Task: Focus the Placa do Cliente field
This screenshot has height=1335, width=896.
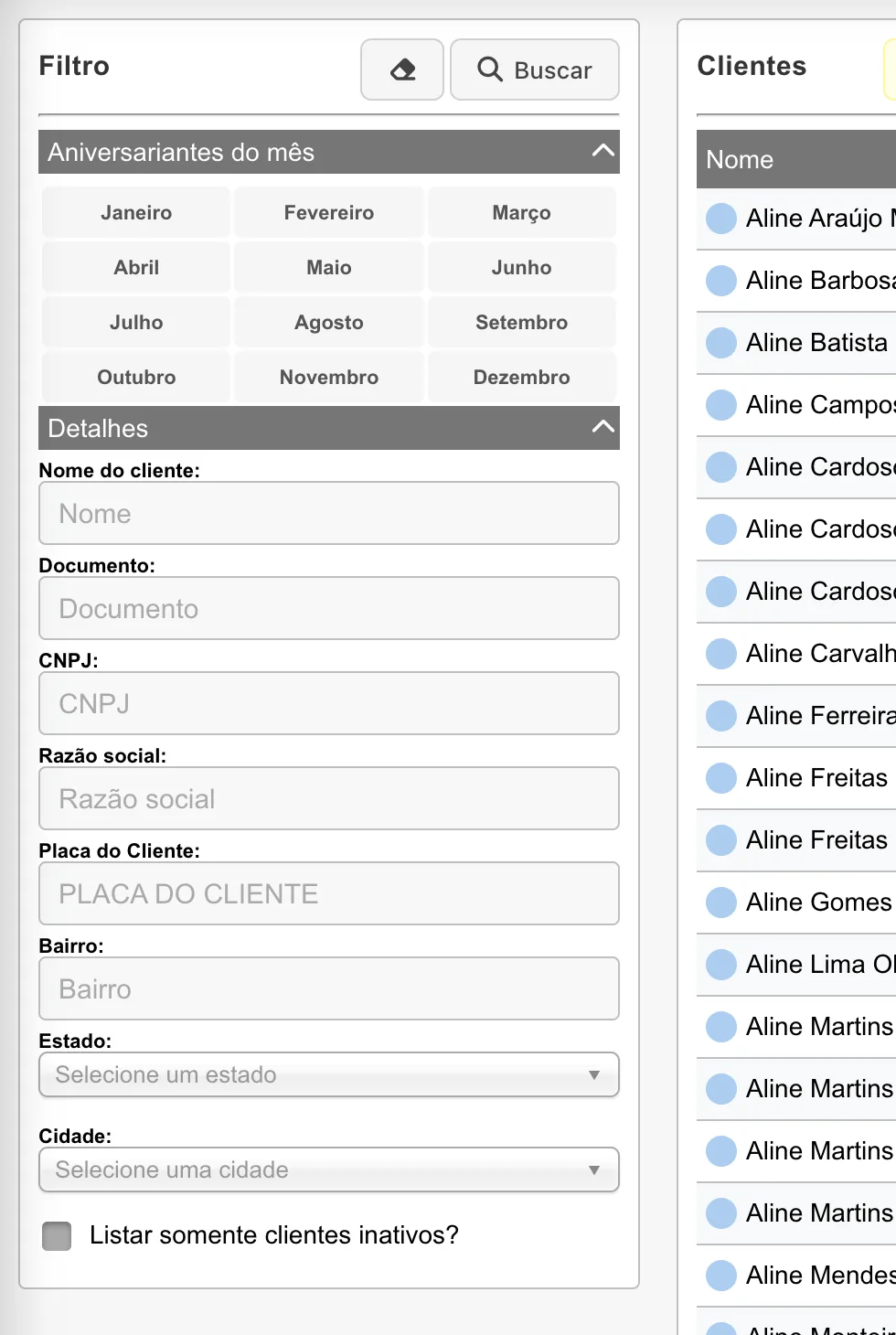Action: click(329, 893)
